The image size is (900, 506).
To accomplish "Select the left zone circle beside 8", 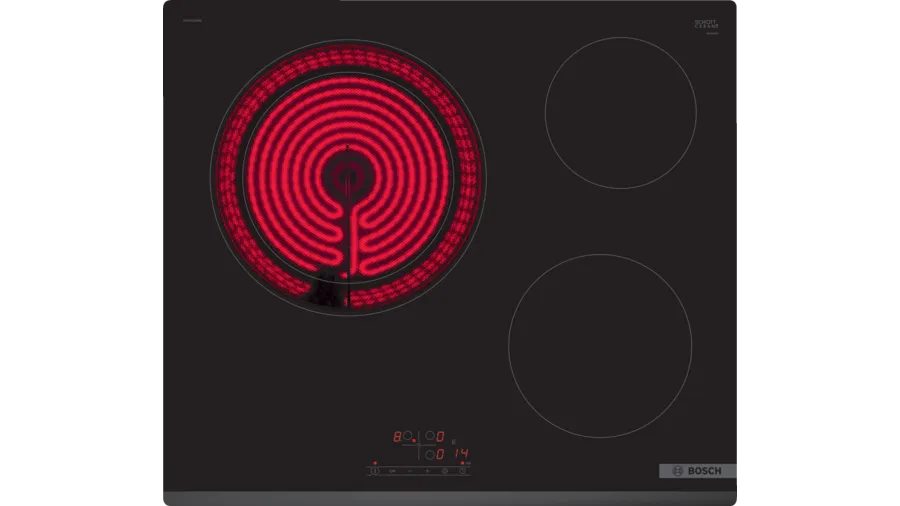I will pyautogui.click(x=407, y=436).
